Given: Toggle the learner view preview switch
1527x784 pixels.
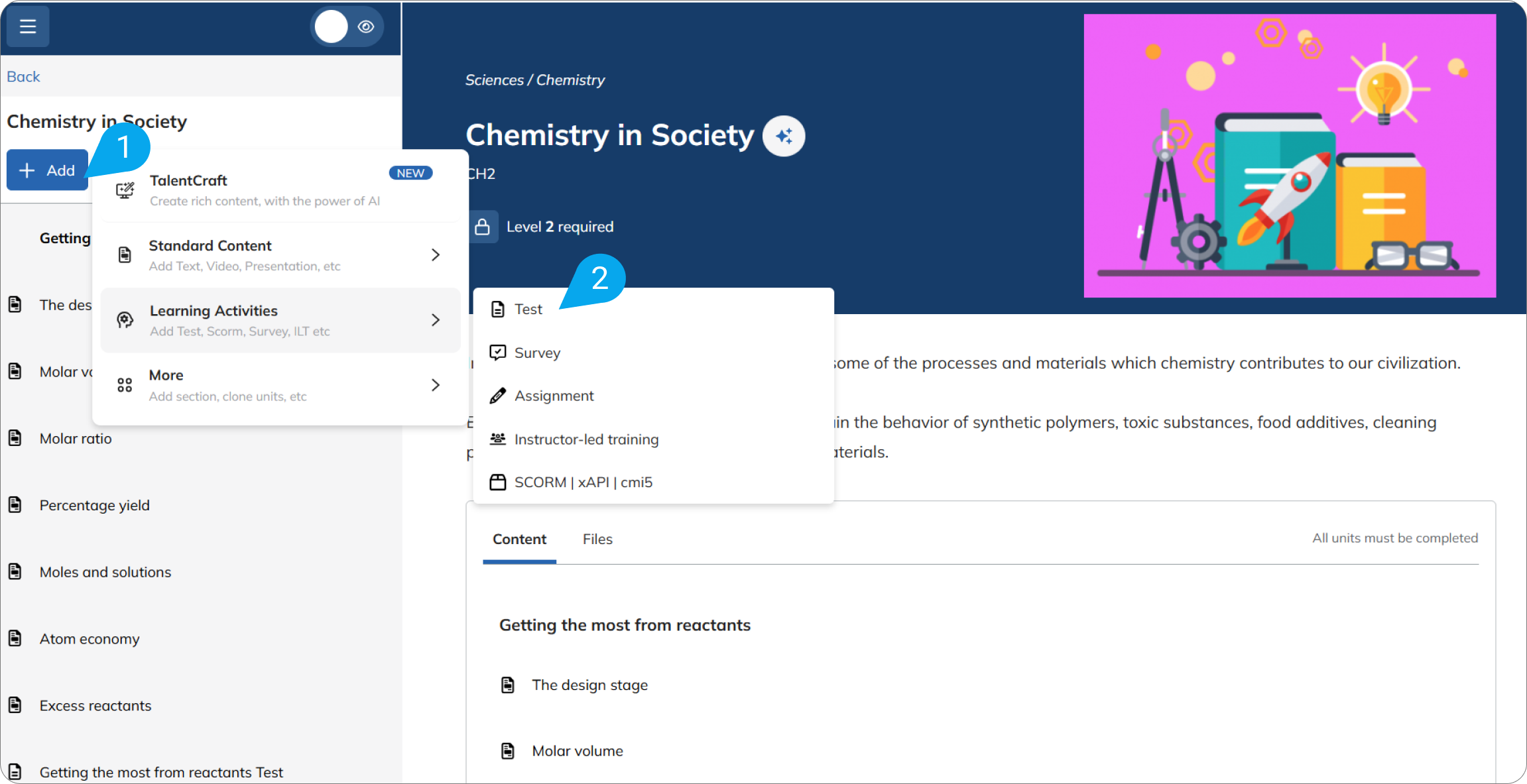Looking at the screenshot, I should coord(347,27).
